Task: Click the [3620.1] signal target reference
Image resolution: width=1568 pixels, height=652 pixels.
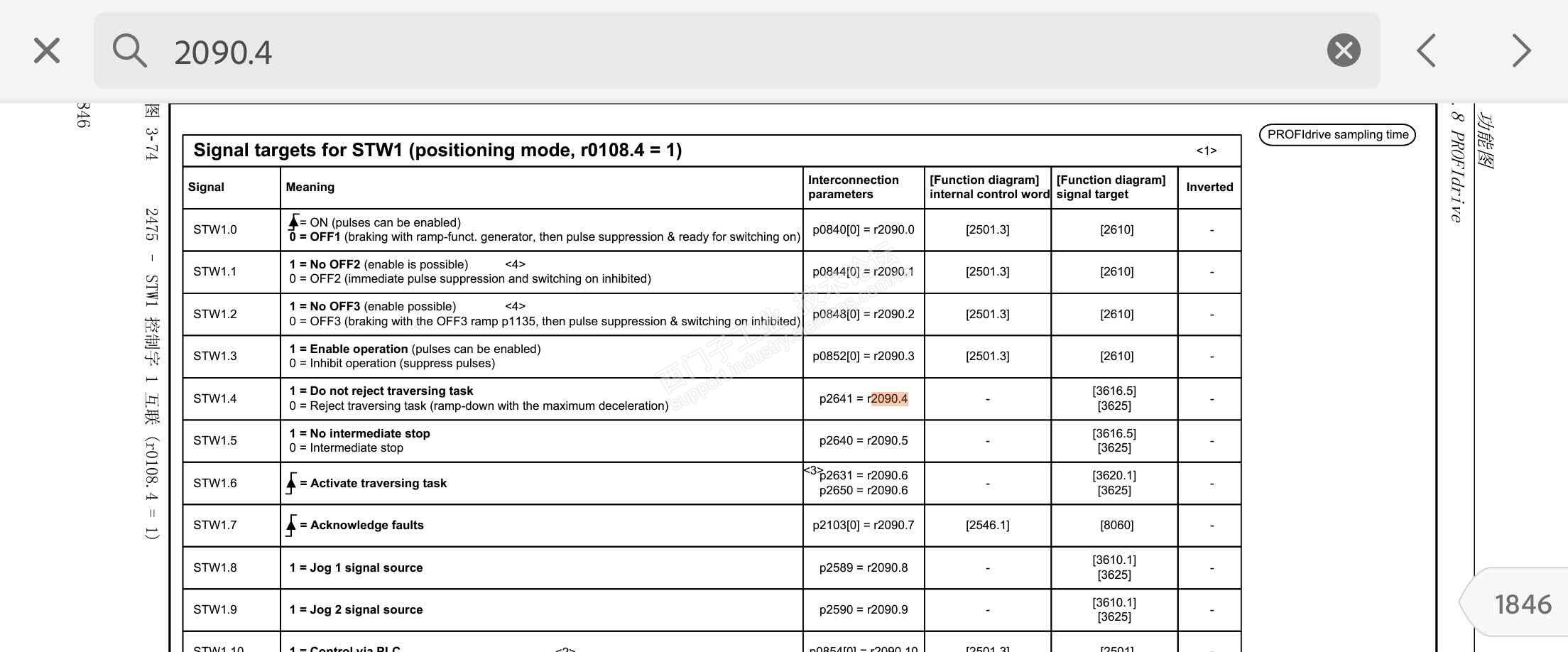Action: coord(1114,475)
